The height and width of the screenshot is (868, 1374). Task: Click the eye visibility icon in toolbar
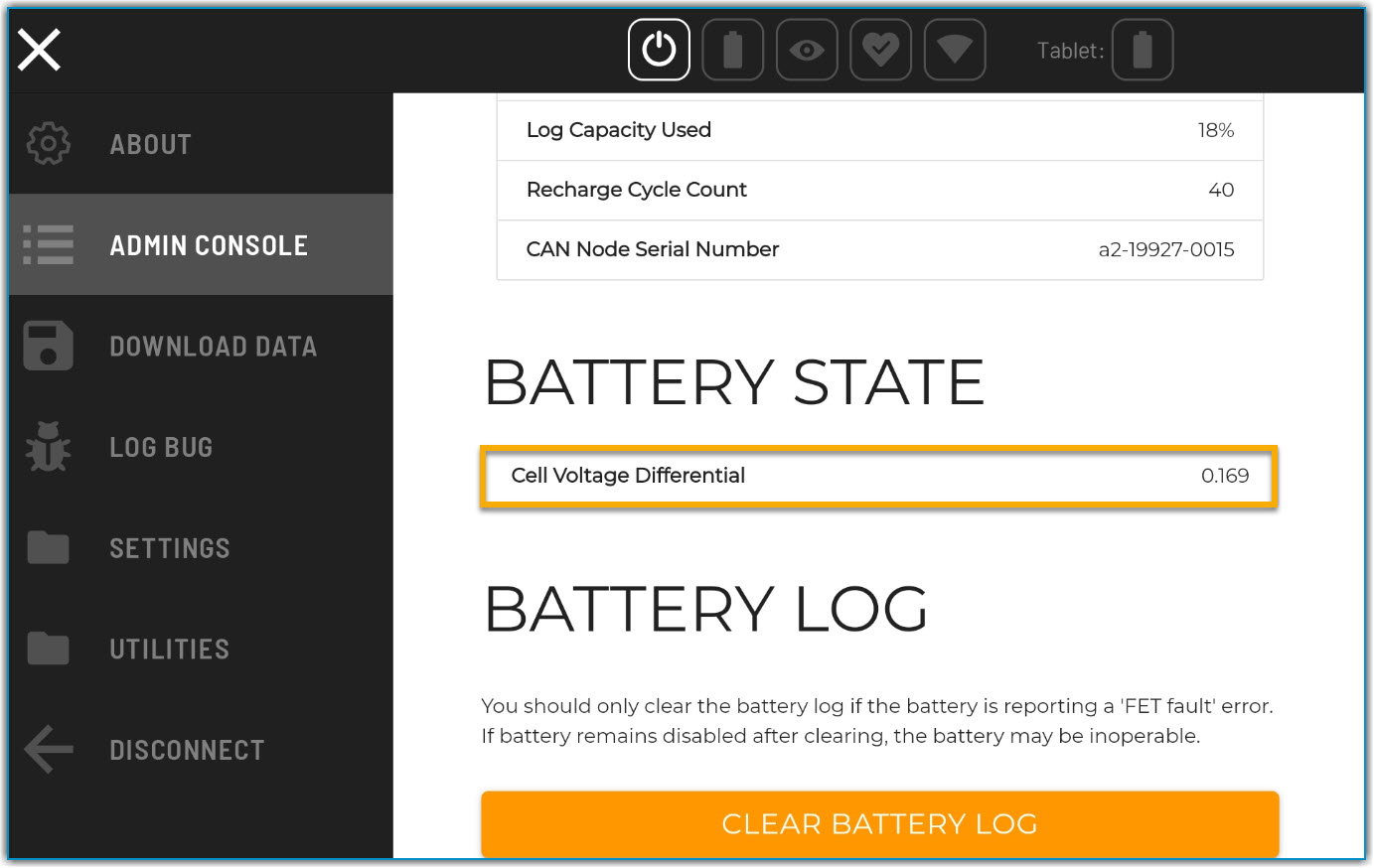(807, 50)
